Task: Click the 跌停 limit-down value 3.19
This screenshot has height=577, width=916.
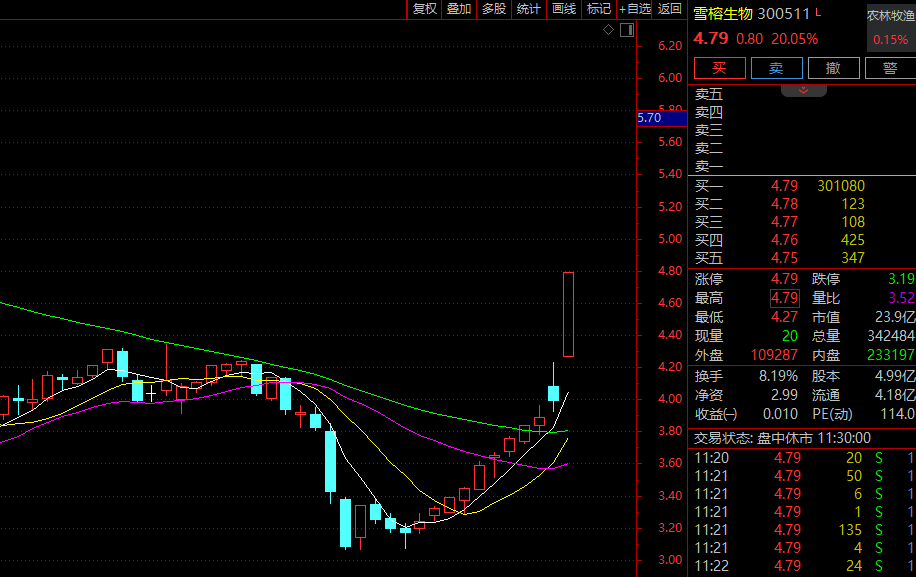Action: (901, 279)
